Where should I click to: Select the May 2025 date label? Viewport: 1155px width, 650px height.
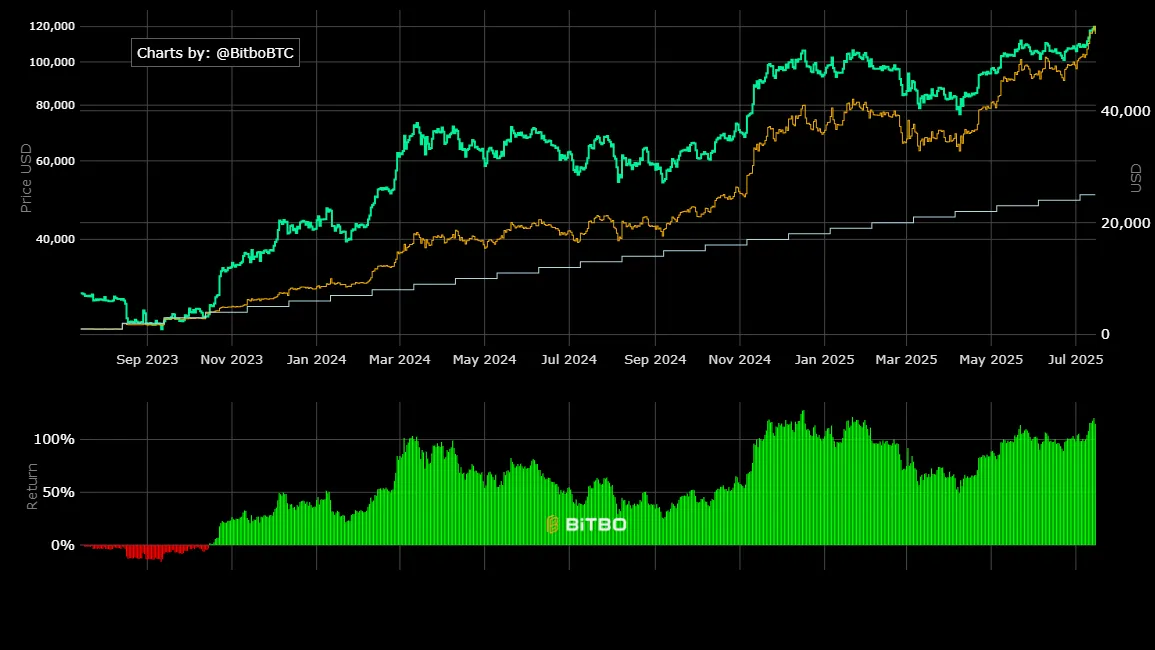point(991,360)
